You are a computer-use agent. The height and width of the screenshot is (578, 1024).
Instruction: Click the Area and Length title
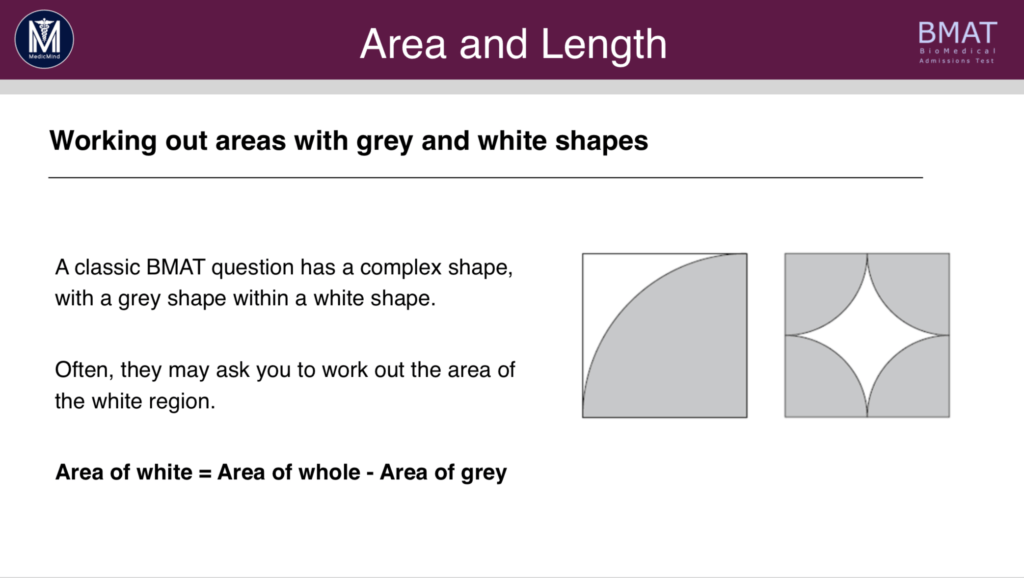[x=513, y=44]
